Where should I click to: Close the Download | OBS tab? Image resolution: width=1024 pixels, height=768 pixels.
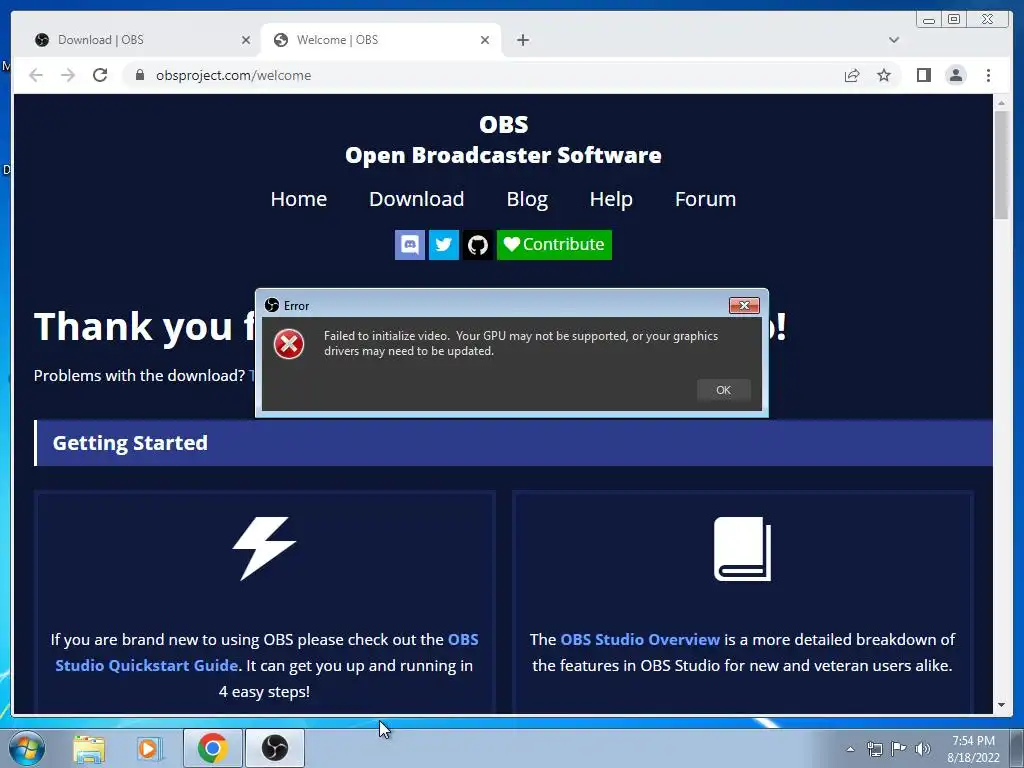(x=246, y=40)
